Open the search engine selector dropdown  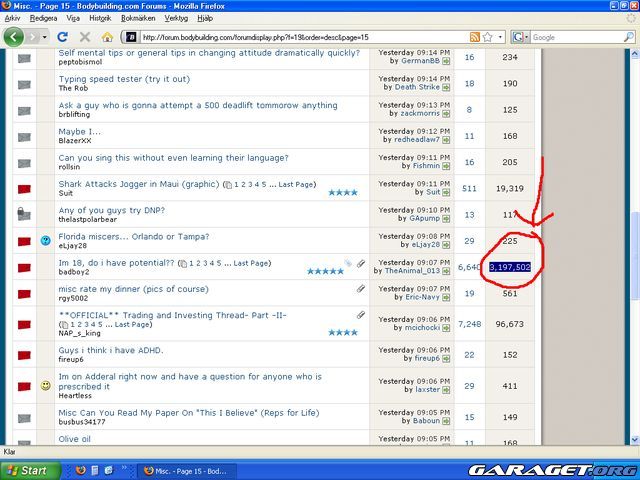(x=527, y=38)
